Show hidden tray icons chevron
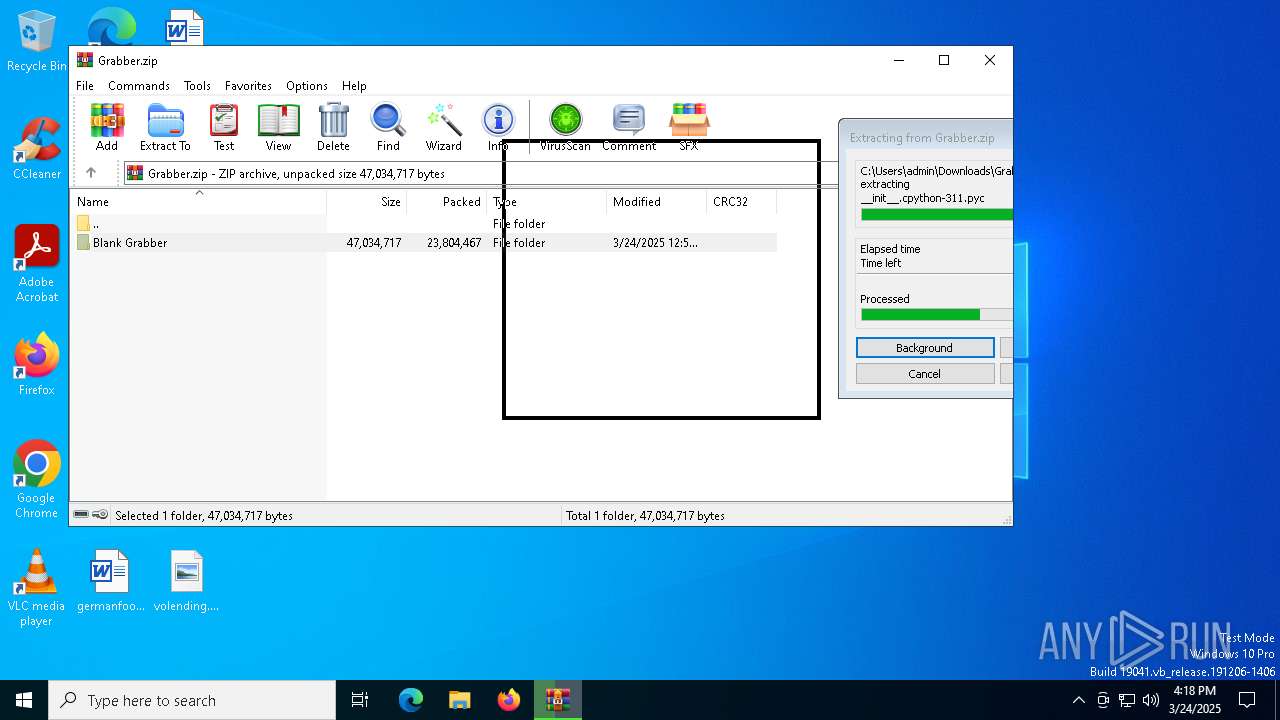1280x720 pixels. pos(1079,700)
